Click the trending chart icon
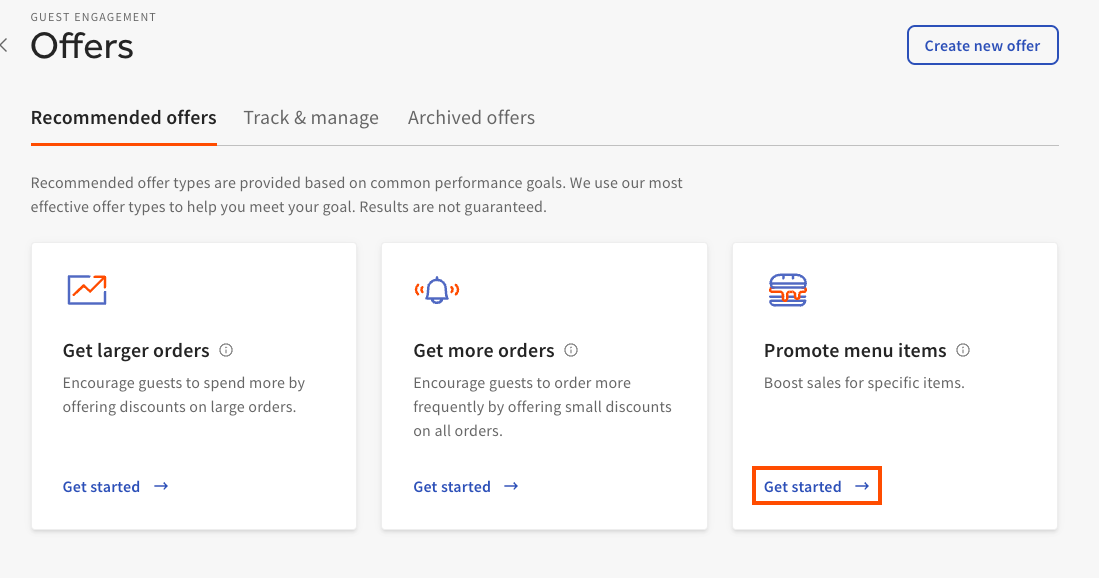Screen dimensions: 1099x578 click(87, 289)
